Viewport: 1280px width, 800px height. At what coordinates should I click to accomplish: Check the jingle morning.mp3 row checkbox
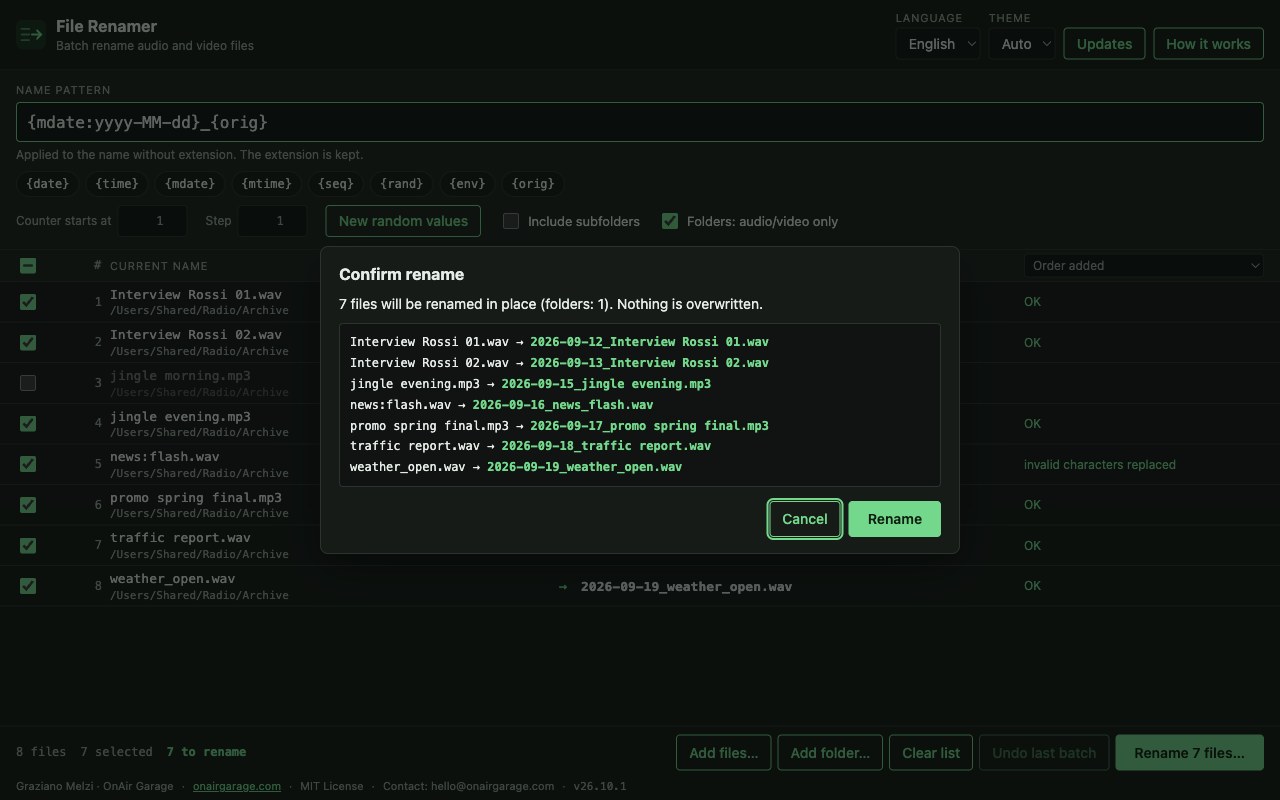(28, 383)
